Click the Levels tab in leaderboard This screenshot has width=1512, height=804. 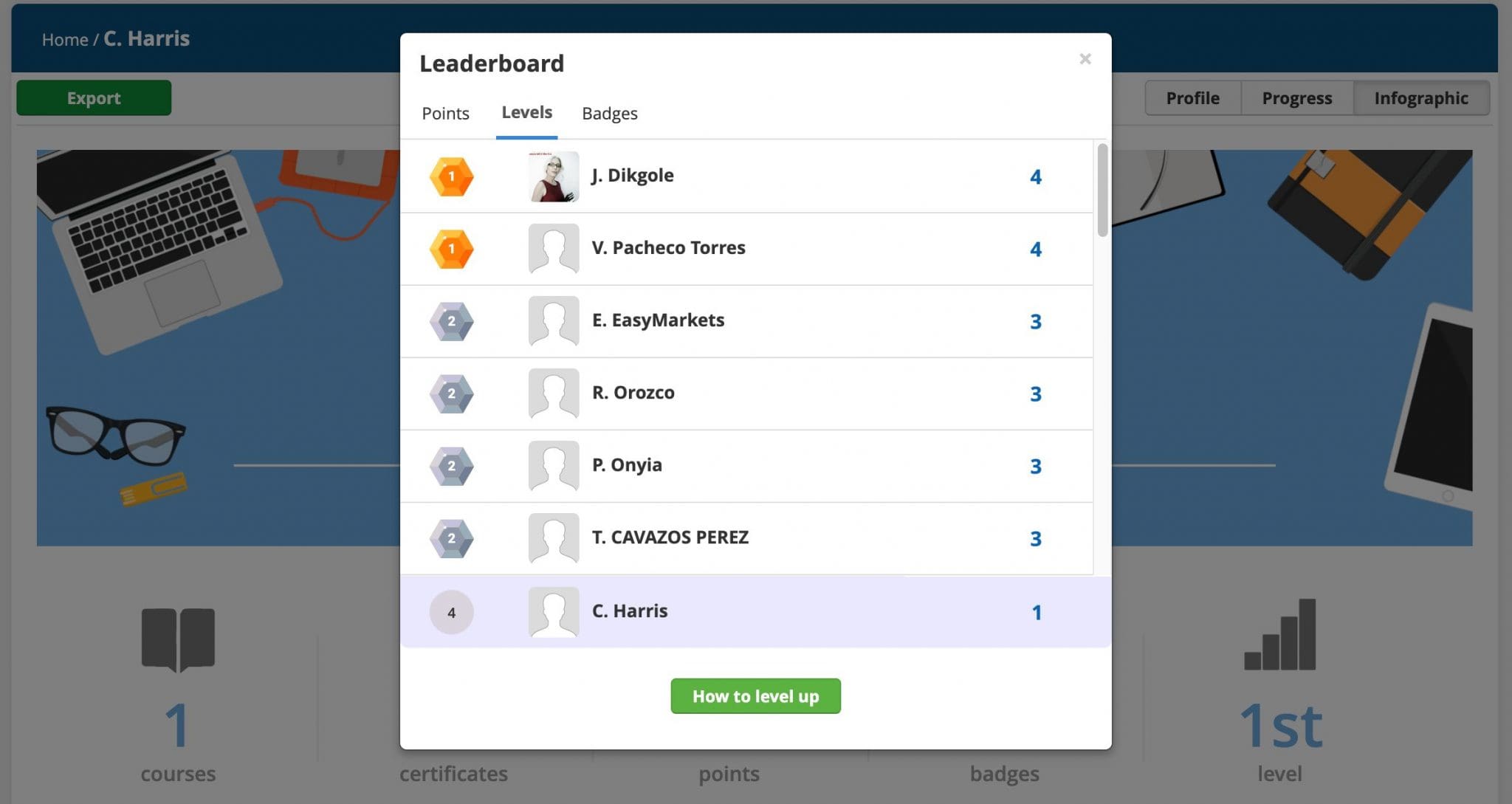(x=526, y=112)
